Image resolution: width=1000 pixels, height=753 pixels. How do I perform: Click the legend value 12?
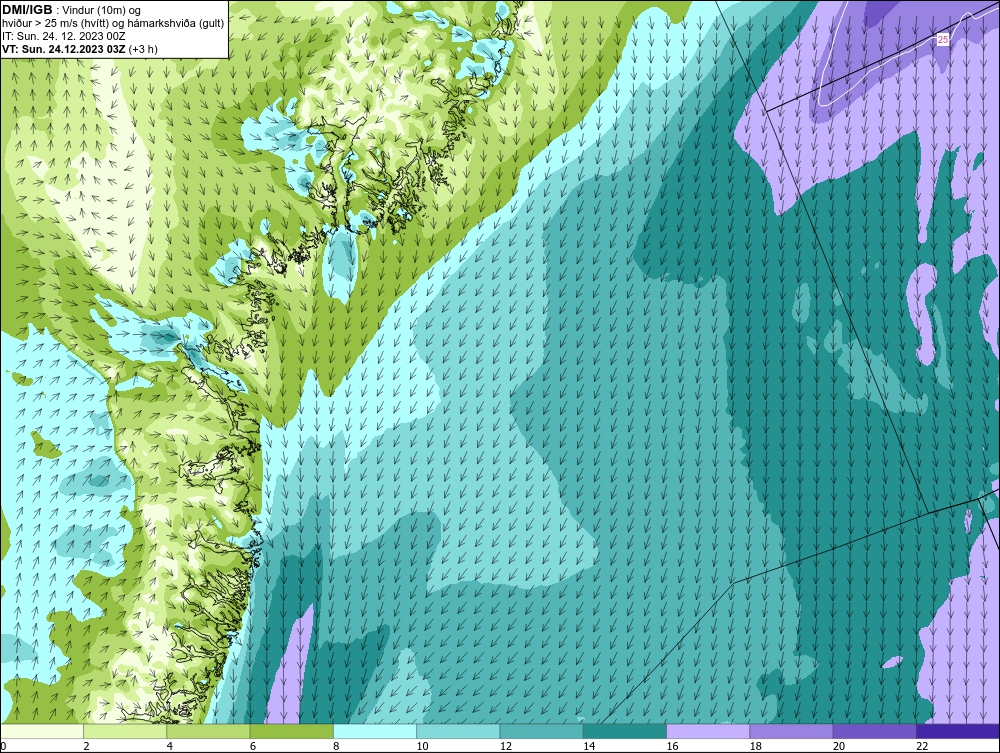pyautogui.click(x=506, y=746)
